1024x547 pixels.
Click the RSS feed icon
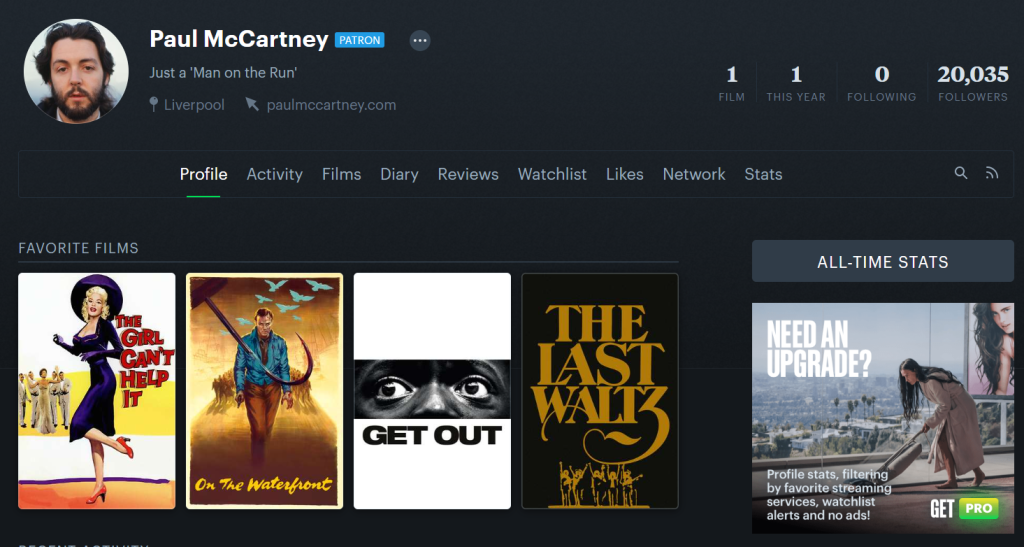coord(991,173)
